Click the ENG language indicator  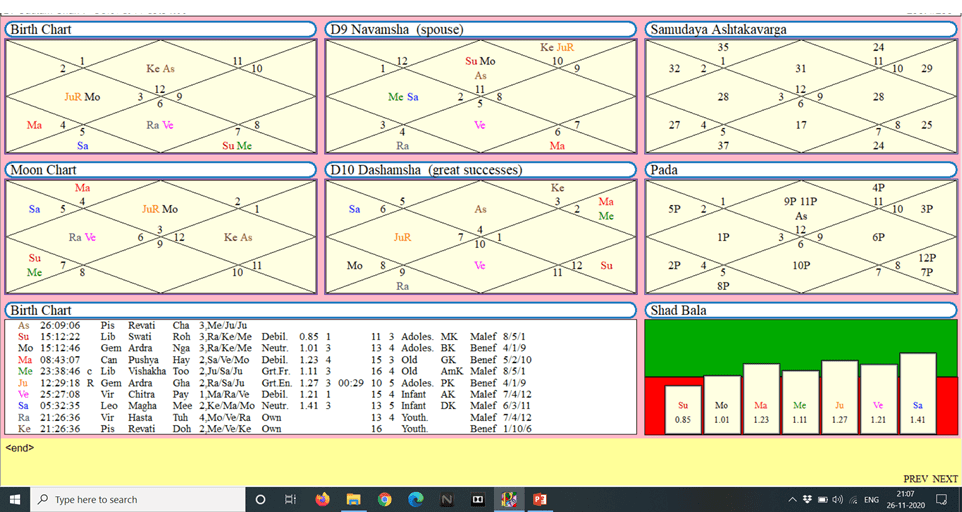pyautogui.click(x=872, y=499)
